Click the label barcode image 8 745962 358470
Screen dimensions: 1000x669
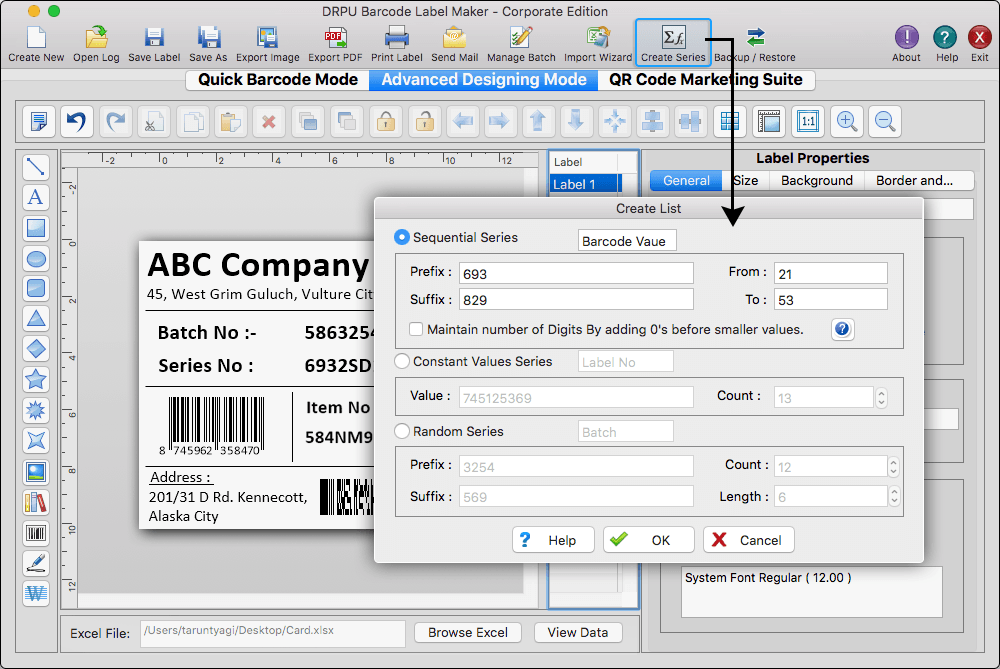(212, 426)
